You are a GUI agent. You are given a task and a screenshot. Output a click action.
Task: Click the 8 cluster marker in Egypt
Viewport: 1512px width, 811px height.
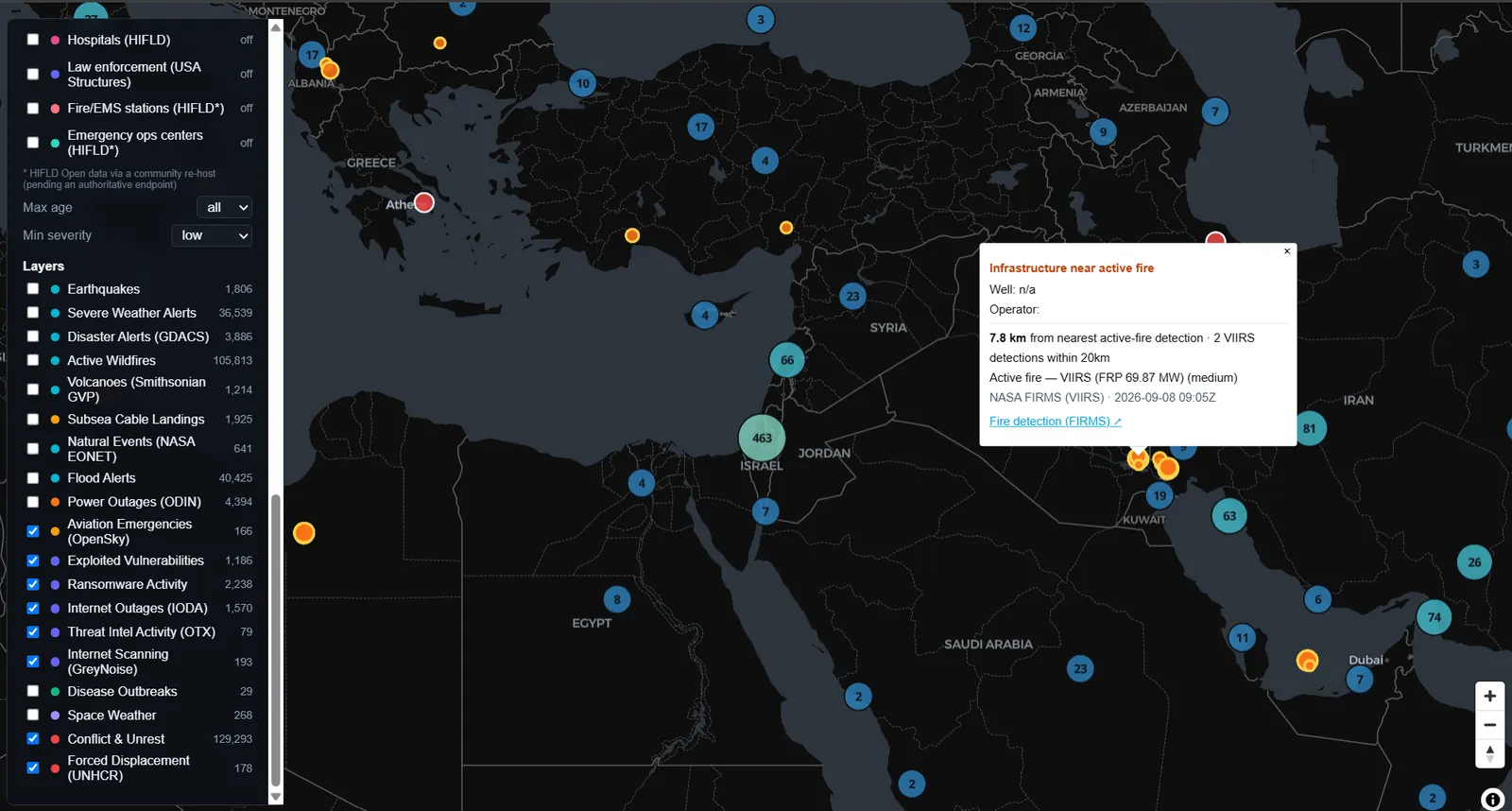tap(617, 599)
